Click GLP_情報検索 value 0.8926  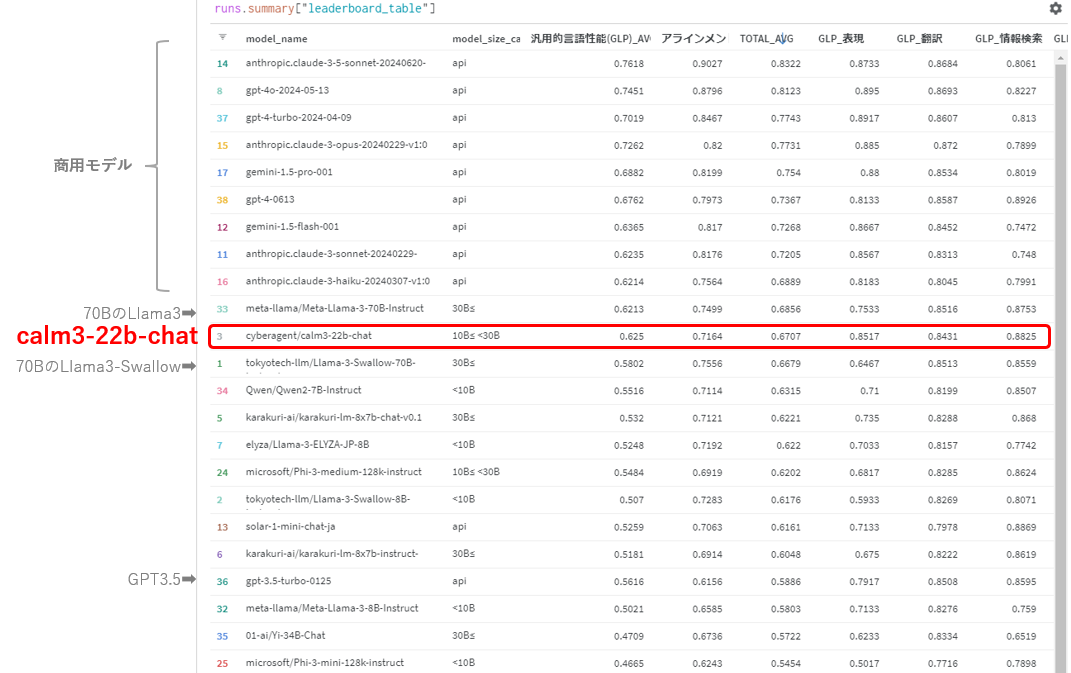click(x=1020, y=200)
